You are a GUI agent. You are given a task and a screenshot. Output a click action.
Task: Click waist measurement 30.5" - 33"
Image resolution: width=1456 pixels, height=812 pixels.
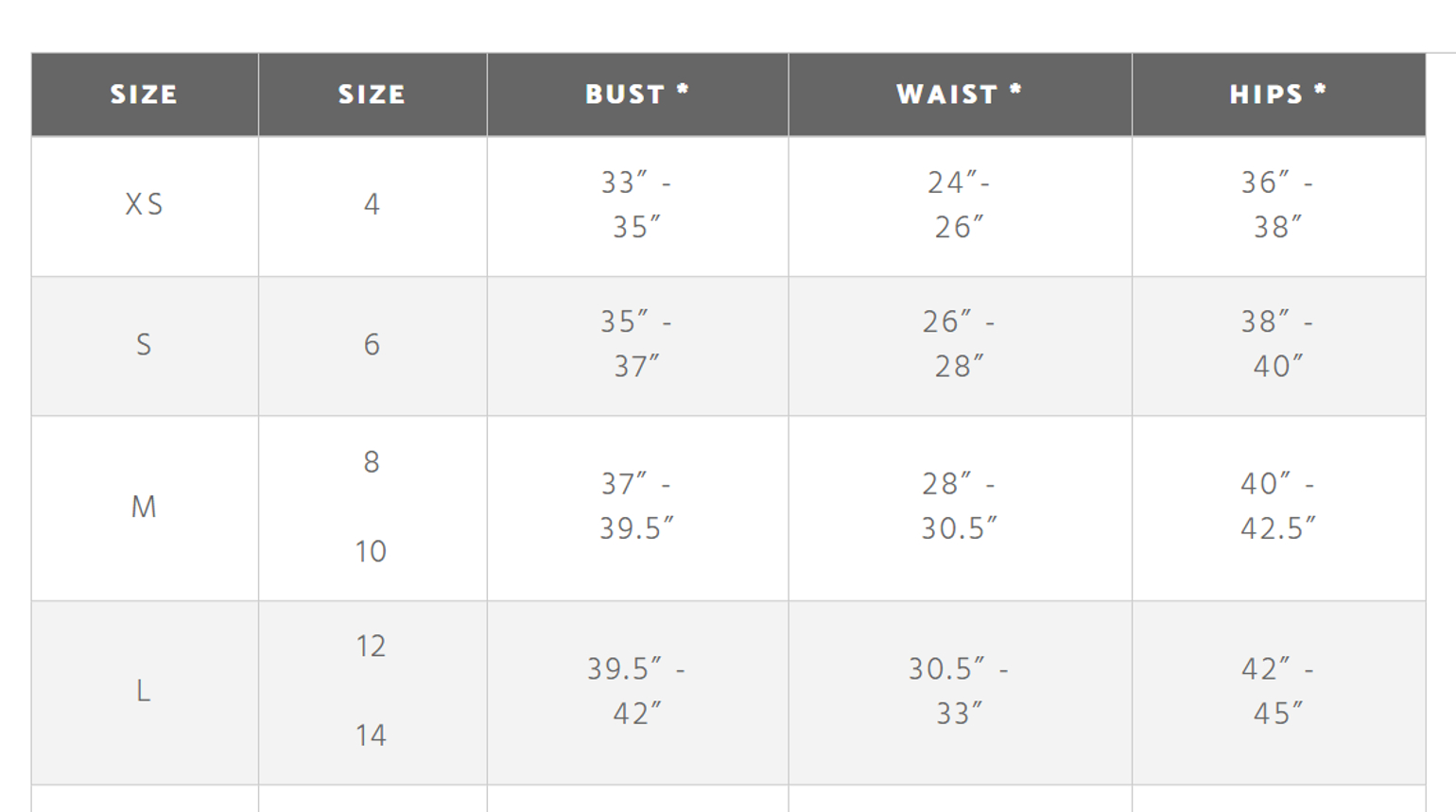tap(960, 693)
